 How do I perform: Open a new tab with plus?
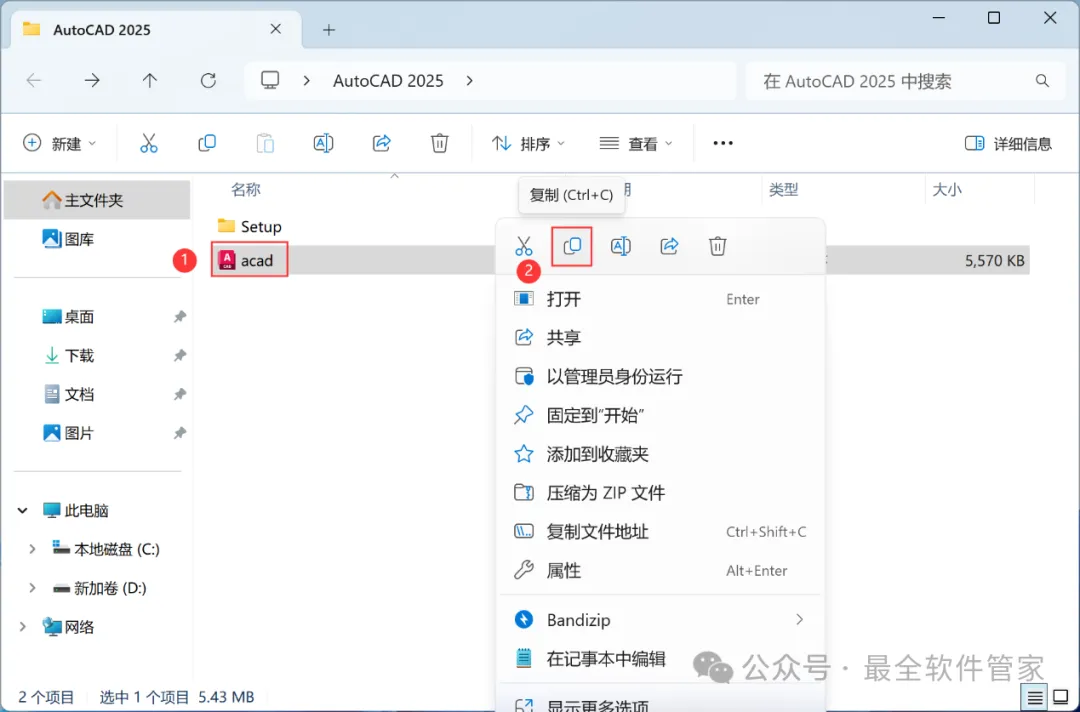pyautogui.click(x=329, y=30)
